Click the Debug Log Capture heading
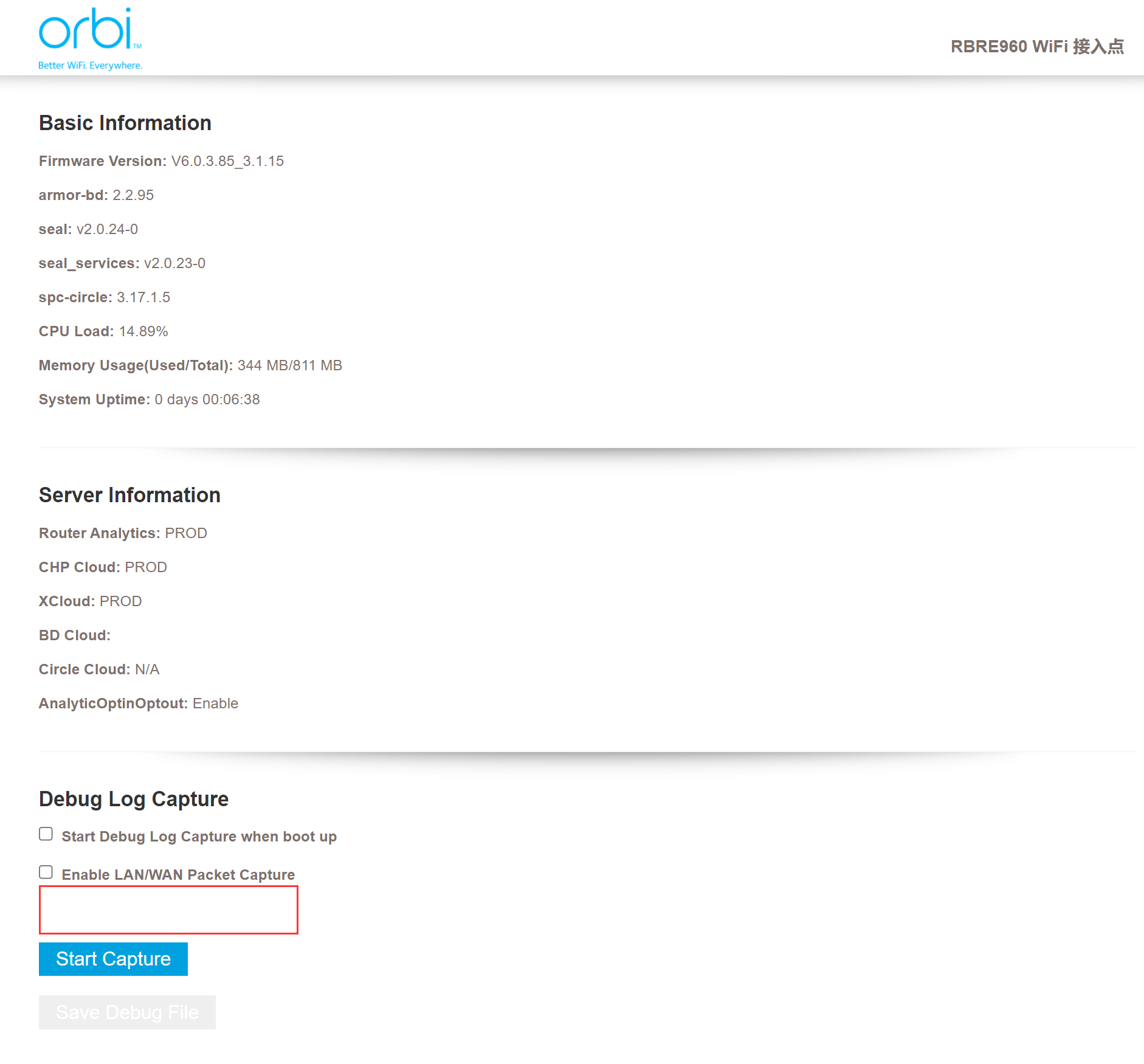Viewport: 1144px width, 1064px height. tap(134, 800)
